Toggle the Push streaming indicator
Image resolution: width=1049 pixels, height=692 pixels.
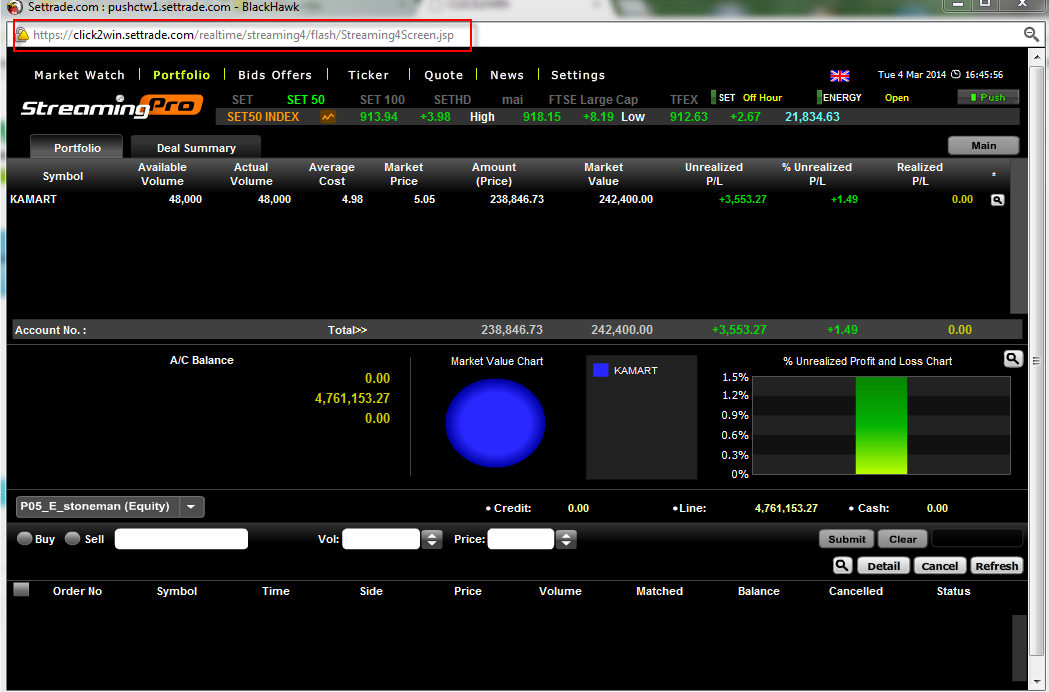[988, 98]
